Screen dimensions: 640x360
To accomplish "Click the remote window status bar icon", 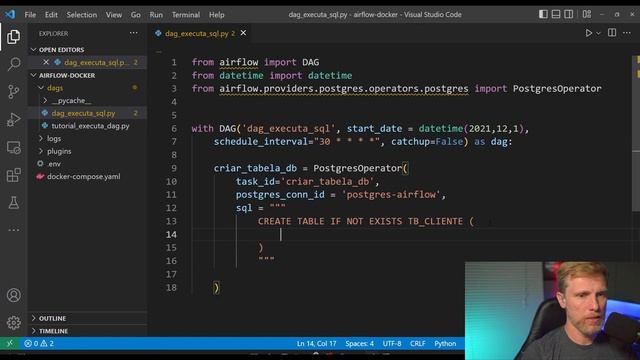I will pyautogui.click(x=10, y=344).
